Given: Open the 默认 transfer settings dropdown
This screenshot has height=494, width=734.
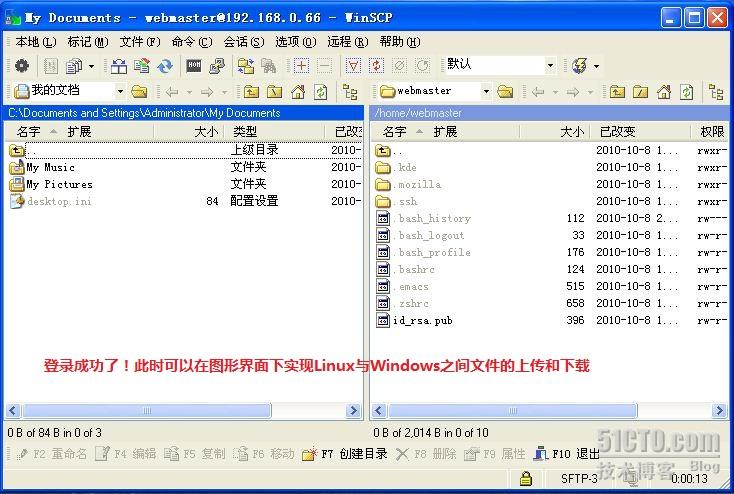Looking at the screenshot, I should [x=550, y=66].
